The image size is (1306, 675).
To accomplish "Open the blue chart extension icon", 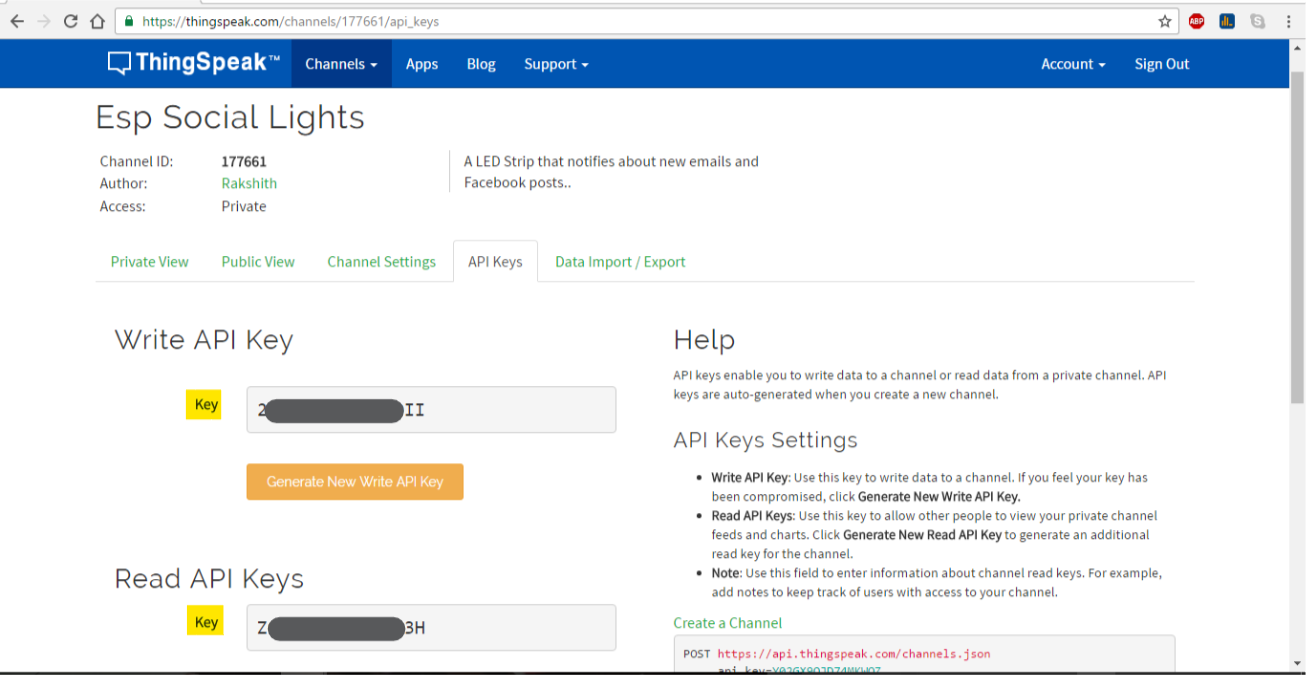I will (1227, 21).
